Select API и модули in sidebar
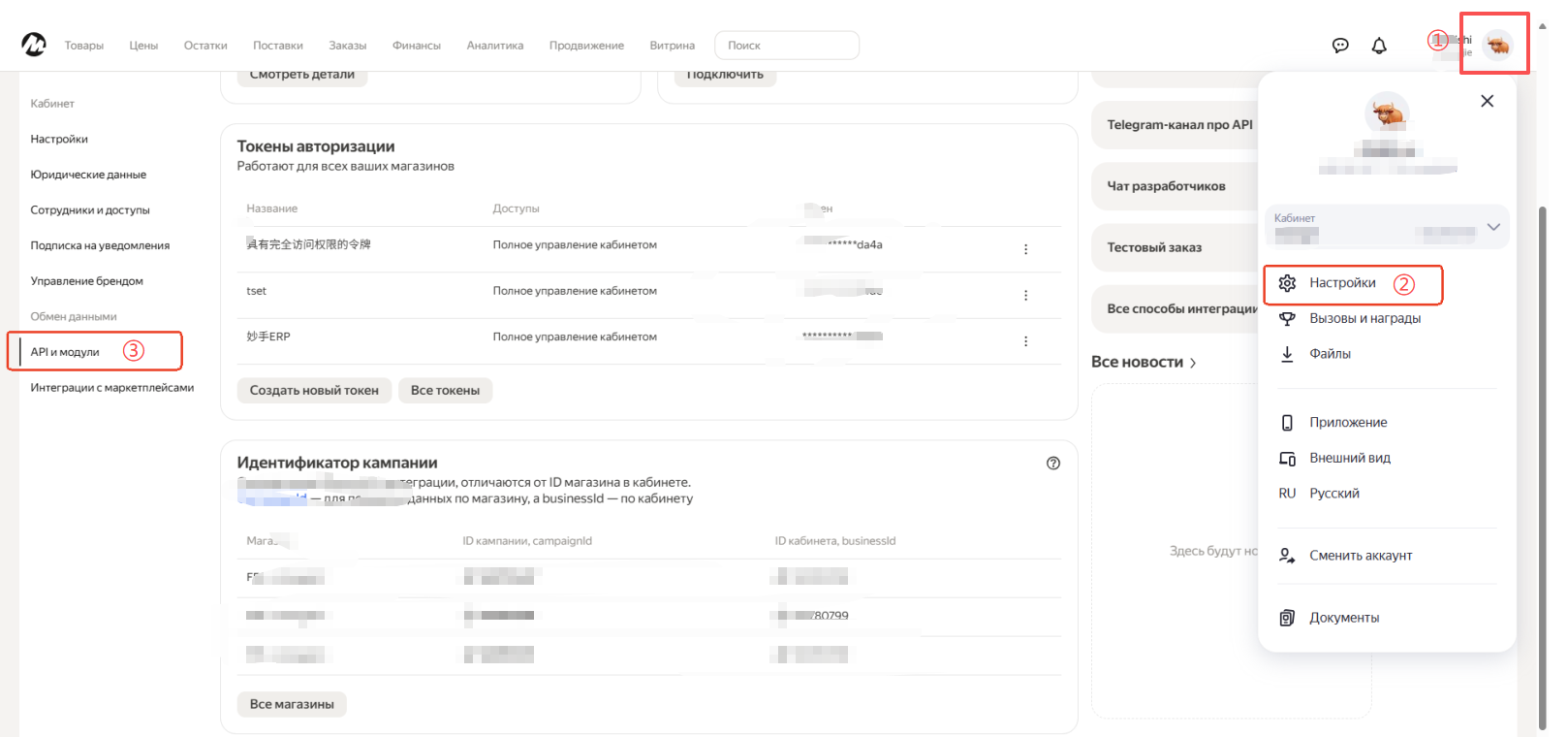This screenshot has height=737, width=1568. tap(65, 352)
